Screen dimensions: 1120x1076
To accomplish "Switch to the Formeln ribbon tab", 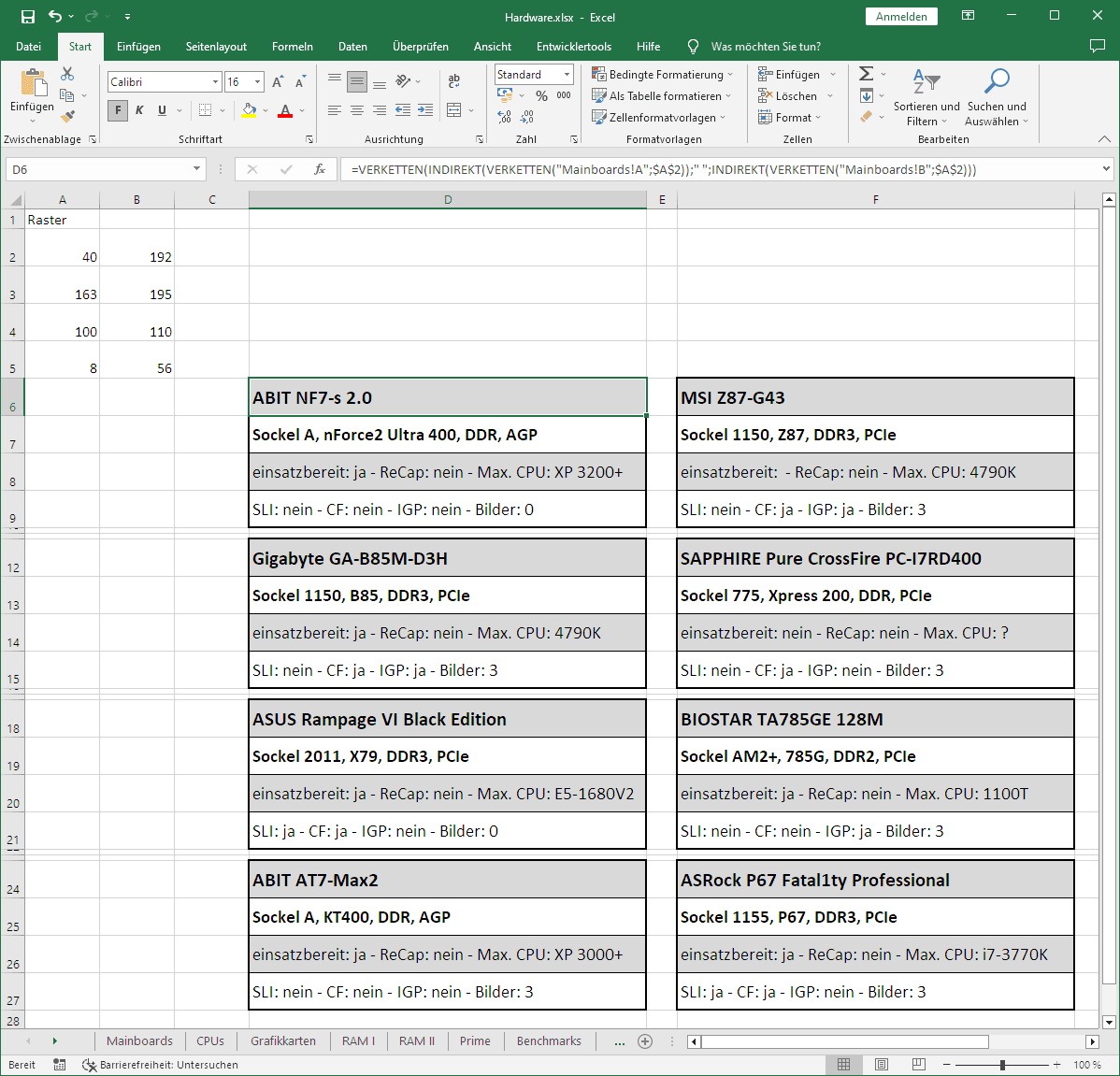I will pyautogui.click(x=292, y=47).
